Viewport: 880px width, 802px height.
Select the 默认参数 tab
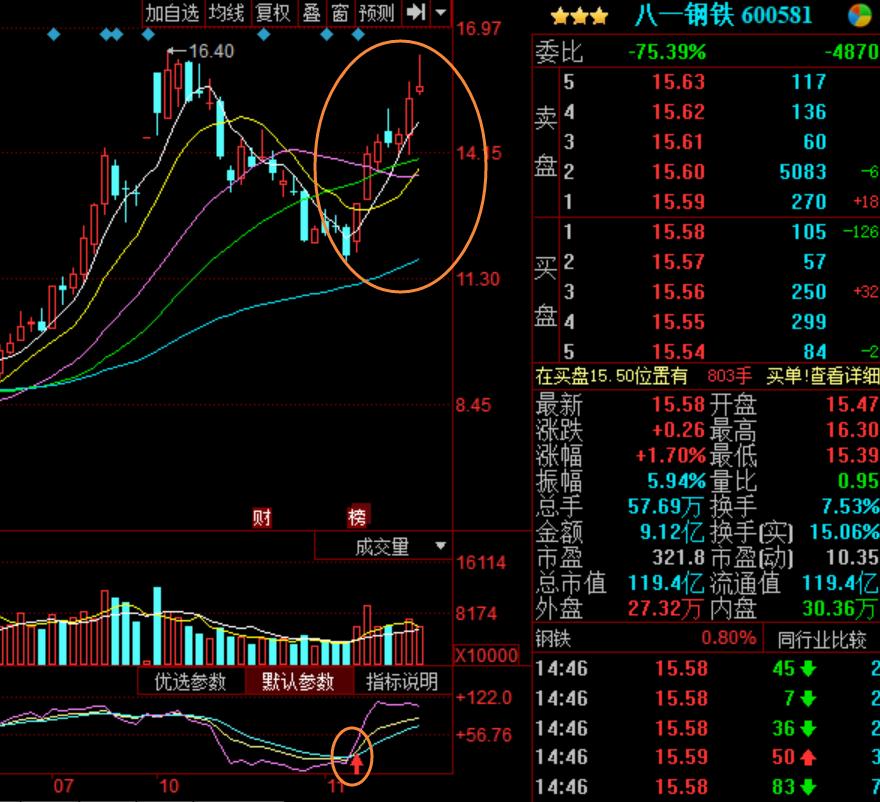tap(298, 681)
